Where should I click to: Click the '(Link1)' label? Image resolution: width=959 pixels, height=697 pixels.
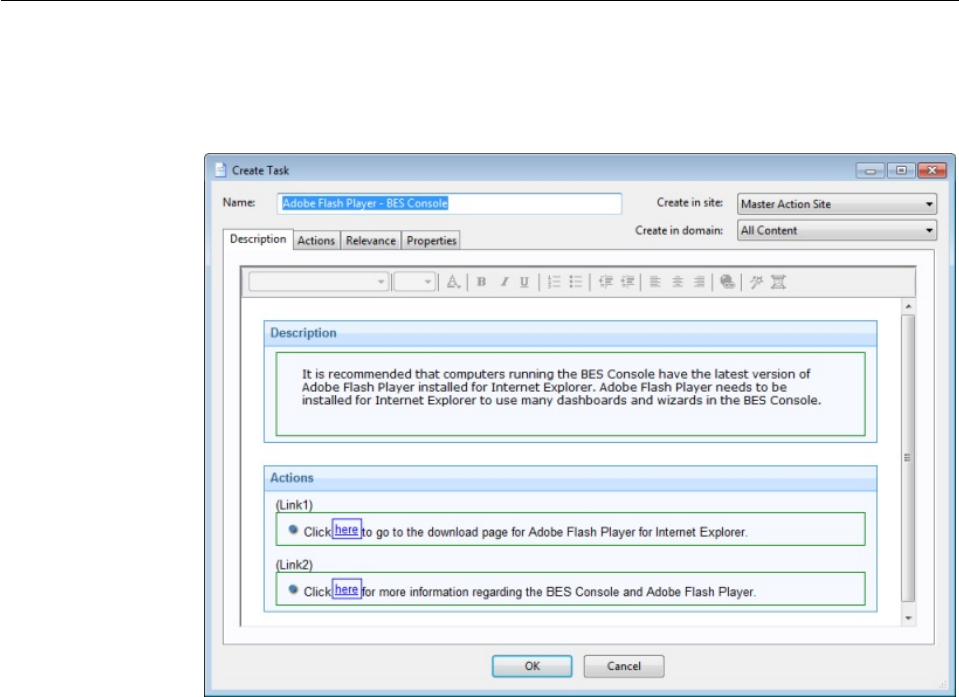tap(294, 505)
